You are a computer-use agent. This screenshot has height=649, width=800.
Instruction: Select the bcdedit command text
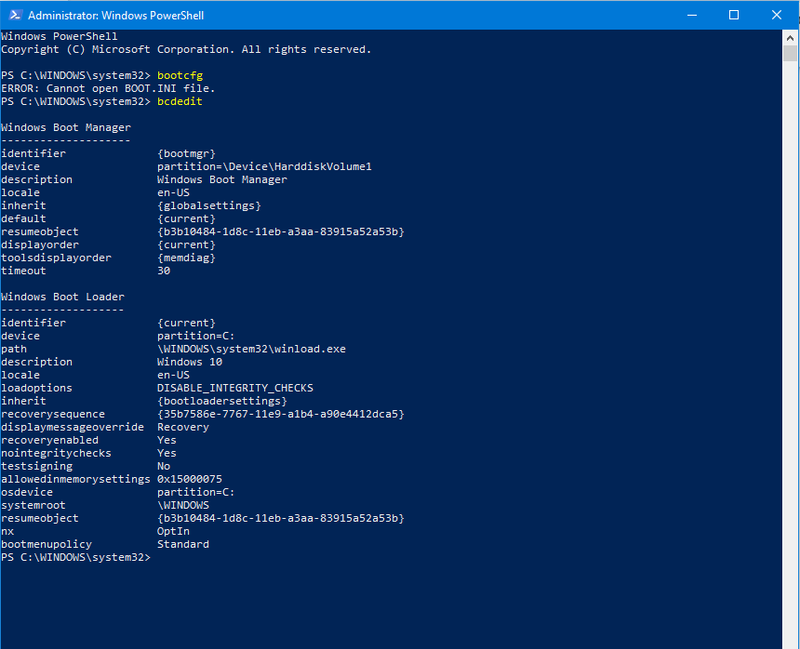(x=179, y=101)
